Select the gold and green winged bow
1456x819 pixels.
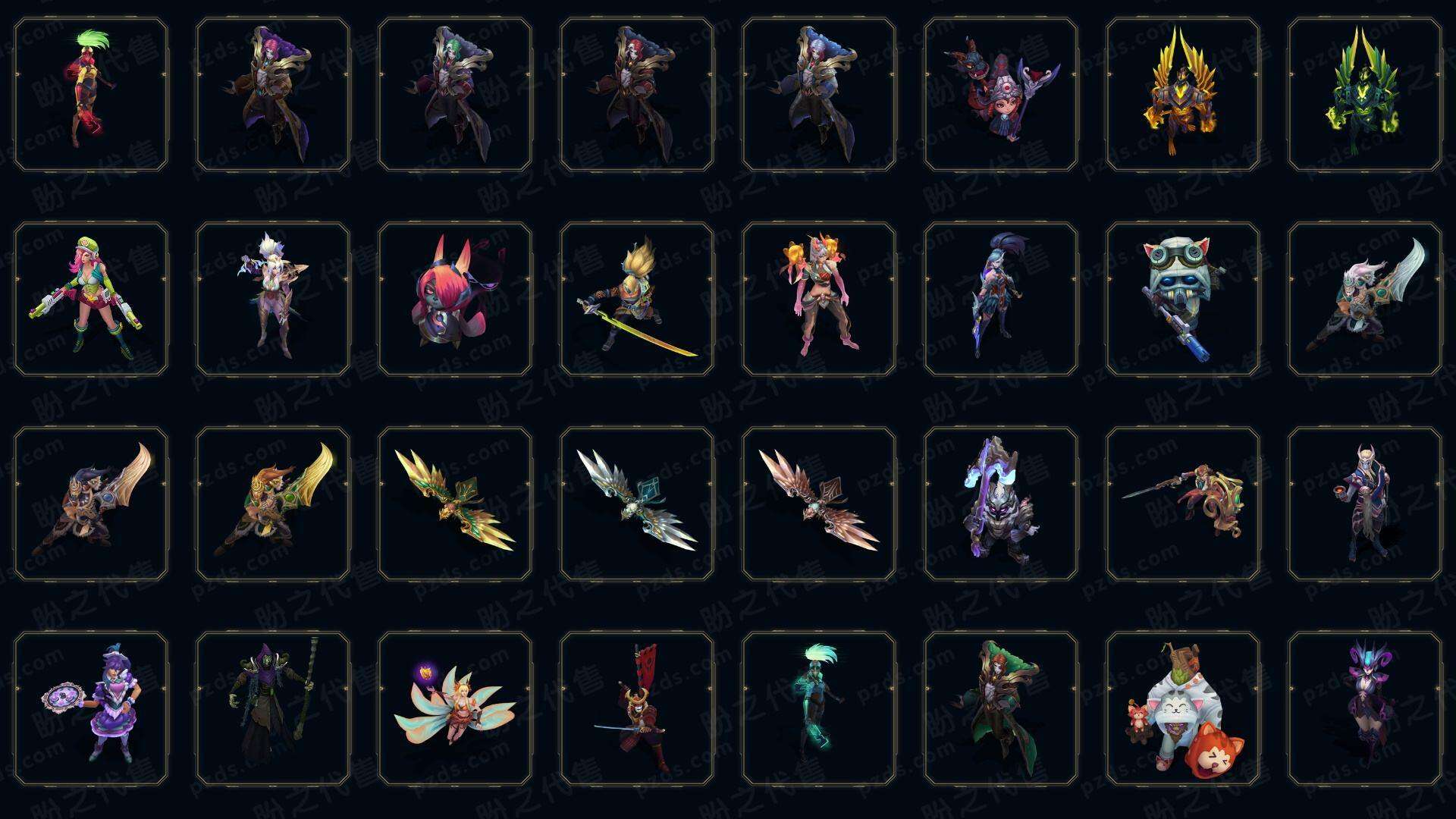pyautogui.click(x=455, y=504)
